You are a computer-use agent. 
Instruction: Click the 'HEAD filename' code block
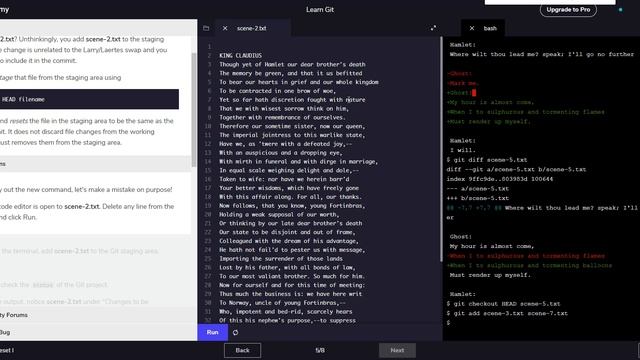(x=89, y=99)
